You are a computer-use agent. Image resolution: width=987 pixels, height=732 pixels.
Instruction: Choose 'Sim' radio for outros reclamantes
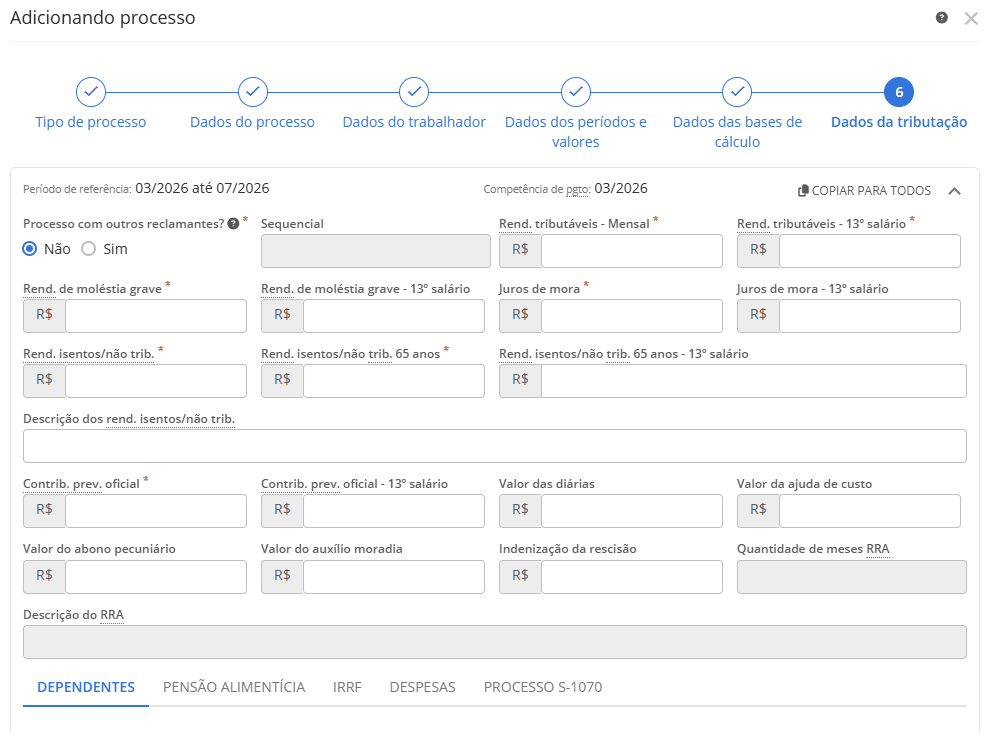click(x=88, y=249)
